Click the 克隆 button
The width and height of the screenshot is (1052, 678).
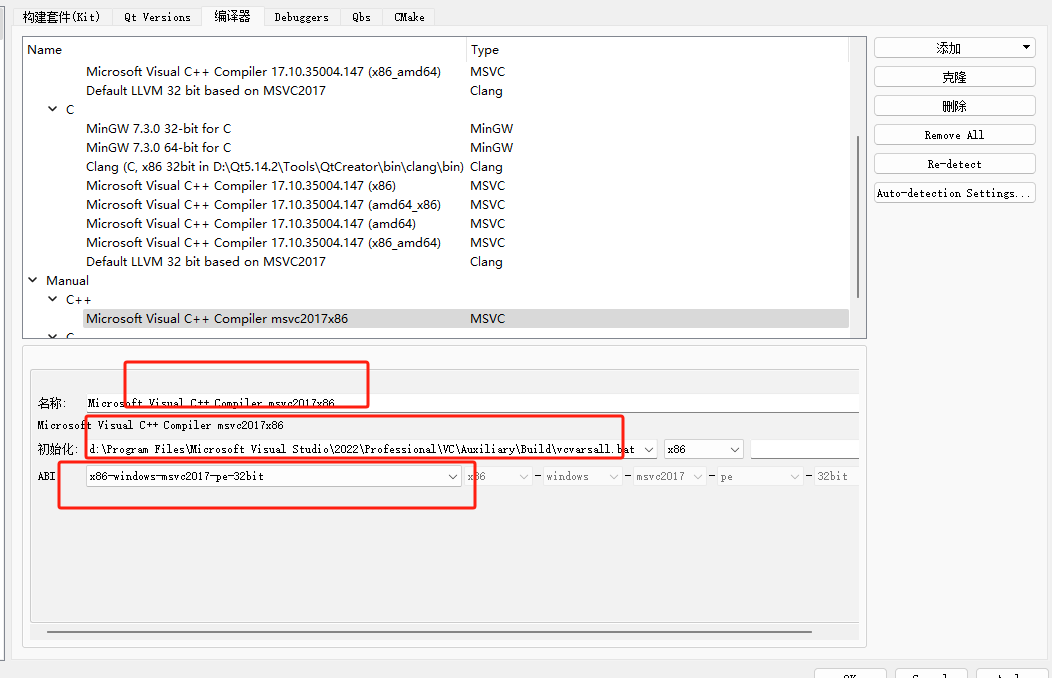(x=954, y=77)
